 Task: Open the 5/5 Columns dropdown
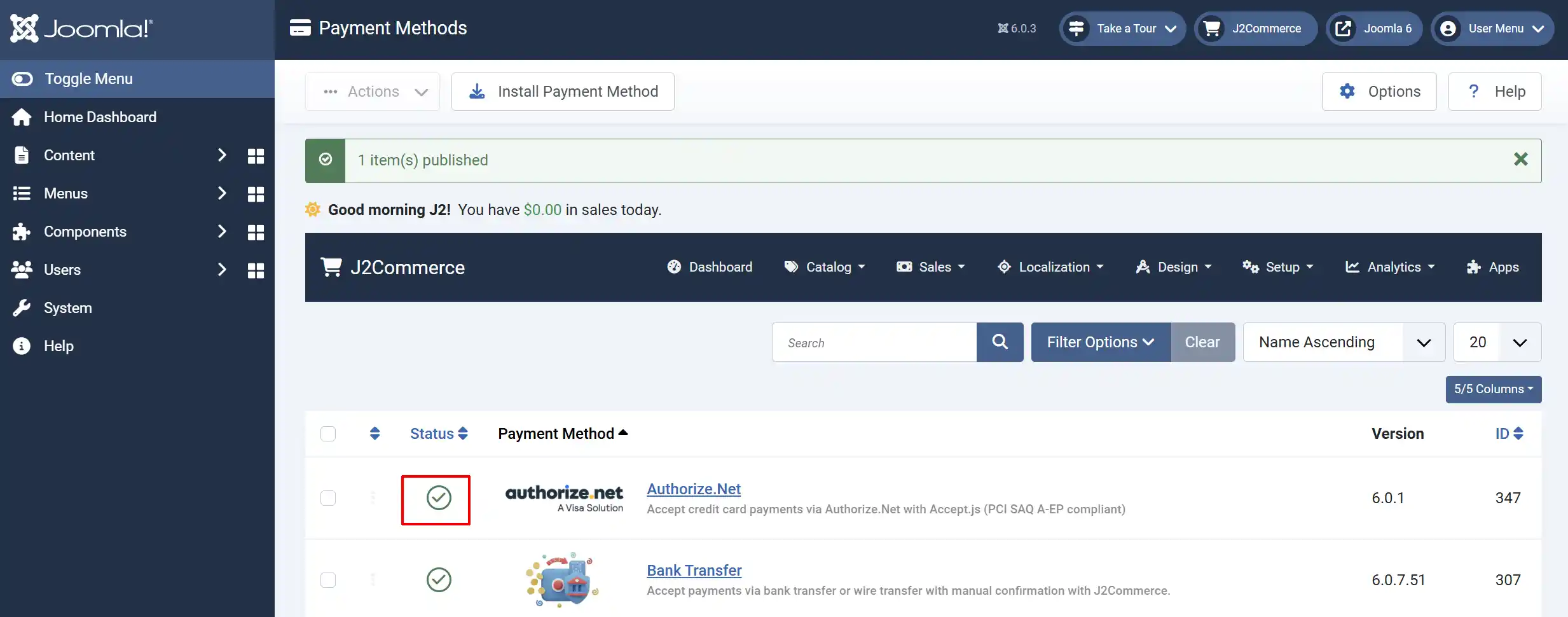[x=1494, y=389]
